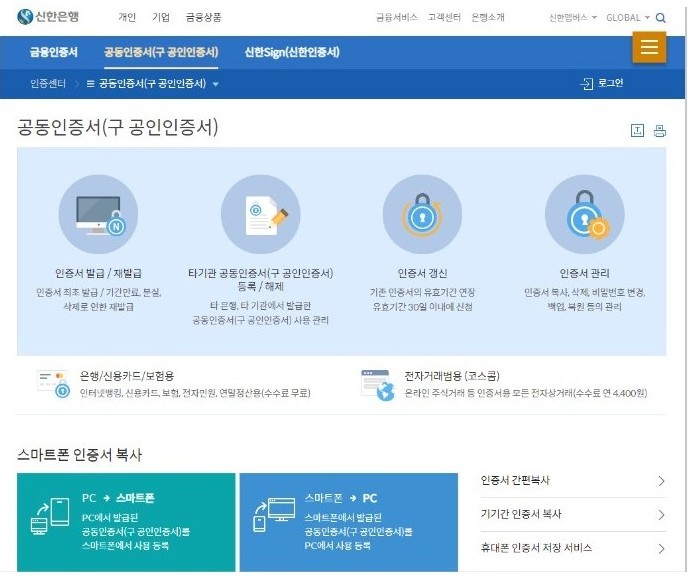688x577 pixels.
Task: Click the padlock renew icon for 인증서 갱신
Action: click(x=422, y=214)
